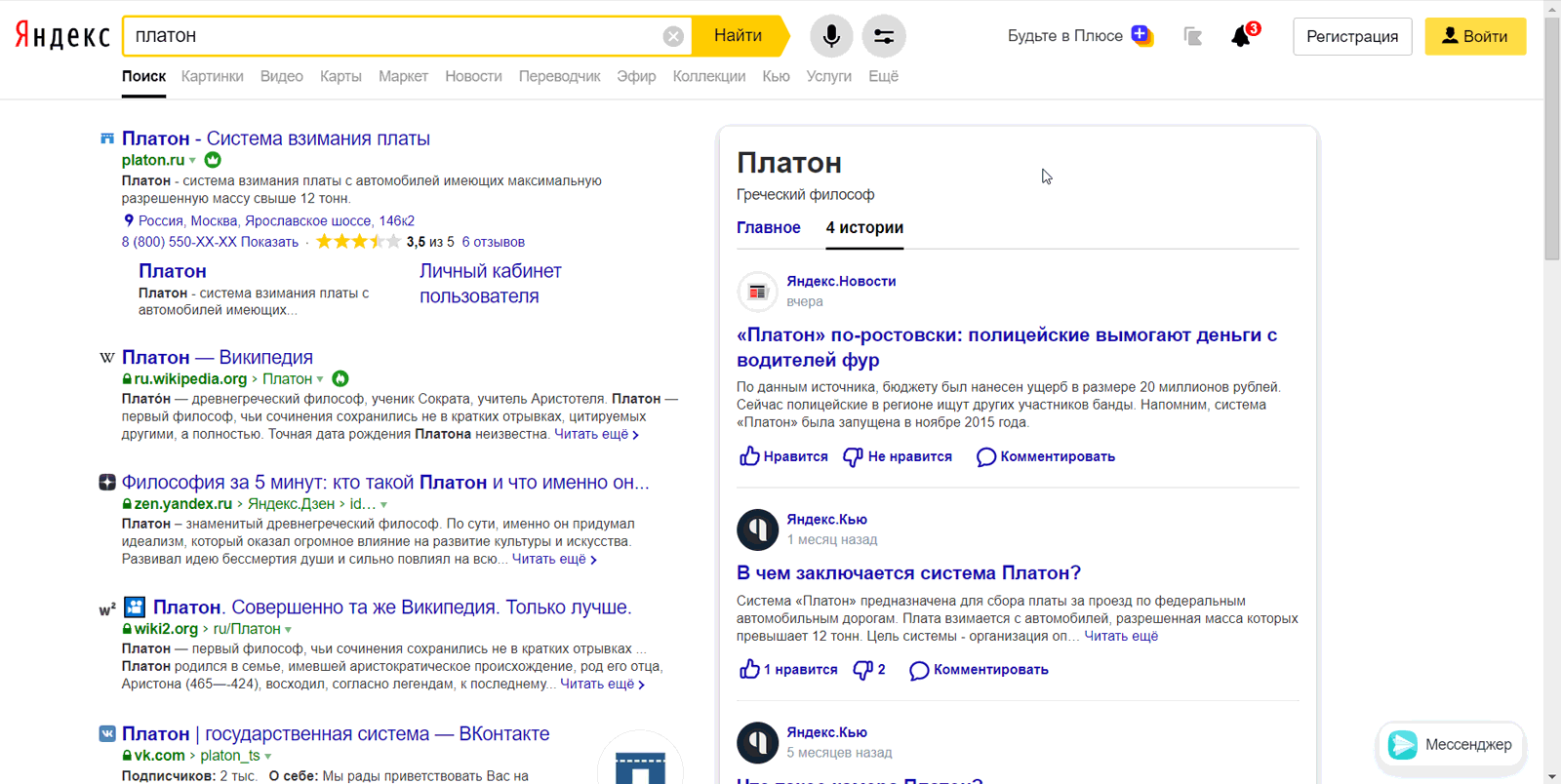
Task: Expand 'Читать ещё' in Yandex.Q answer
Action: (x=1121, y=636)
